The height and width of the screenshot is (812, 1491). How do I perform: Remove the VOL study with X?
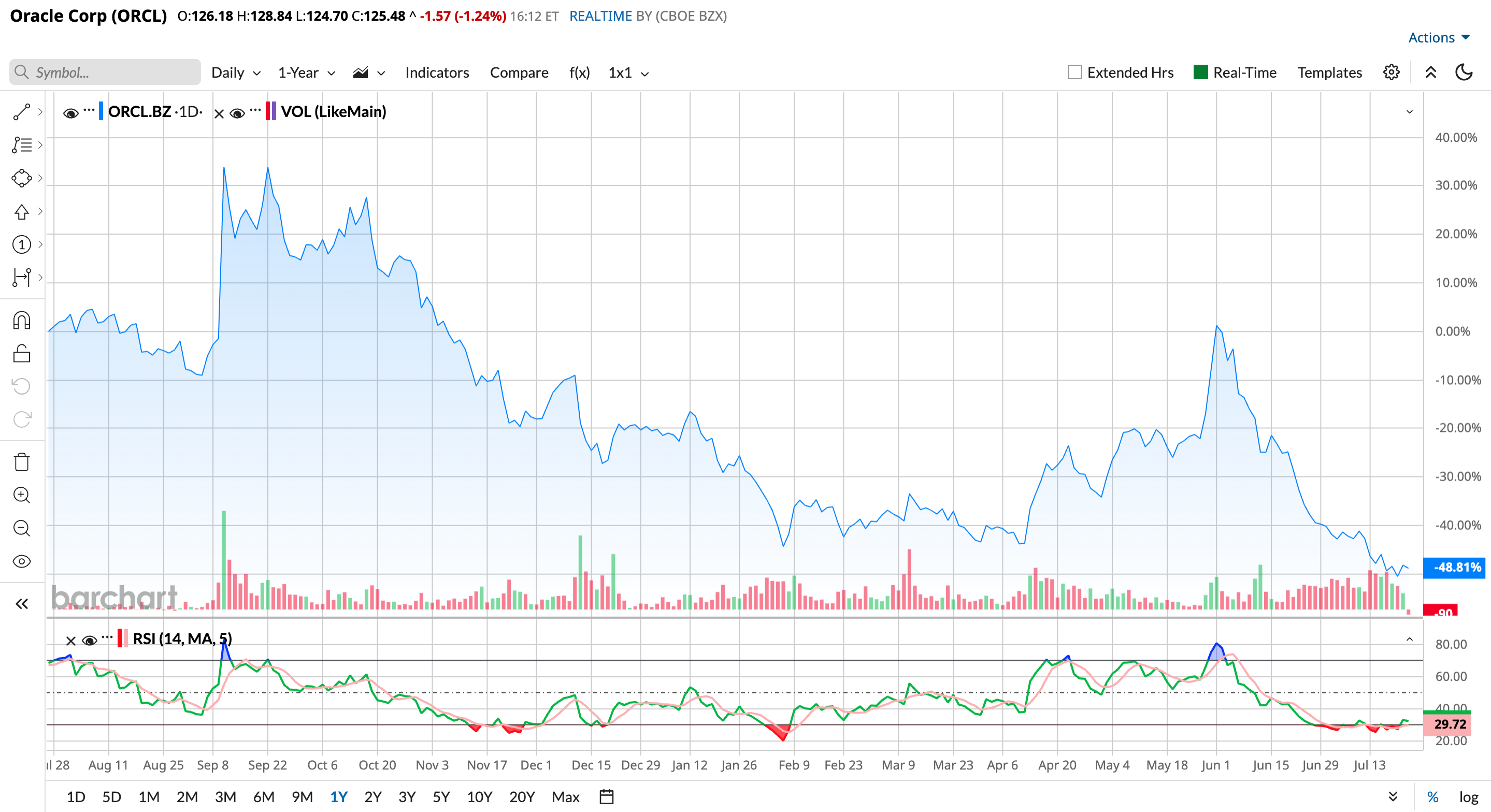219,113
